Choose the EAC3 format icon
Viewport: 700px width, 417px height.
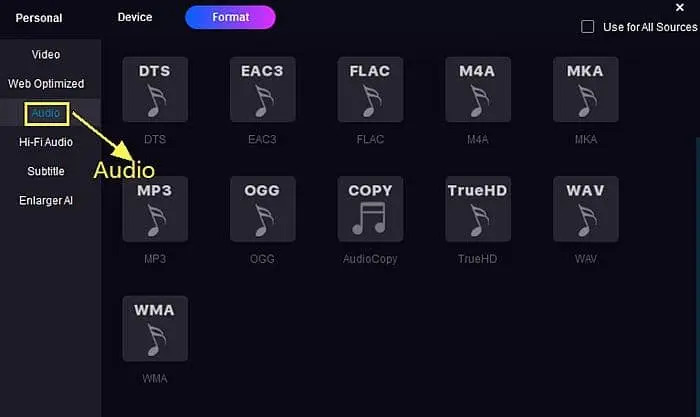(x=262, y=89)
